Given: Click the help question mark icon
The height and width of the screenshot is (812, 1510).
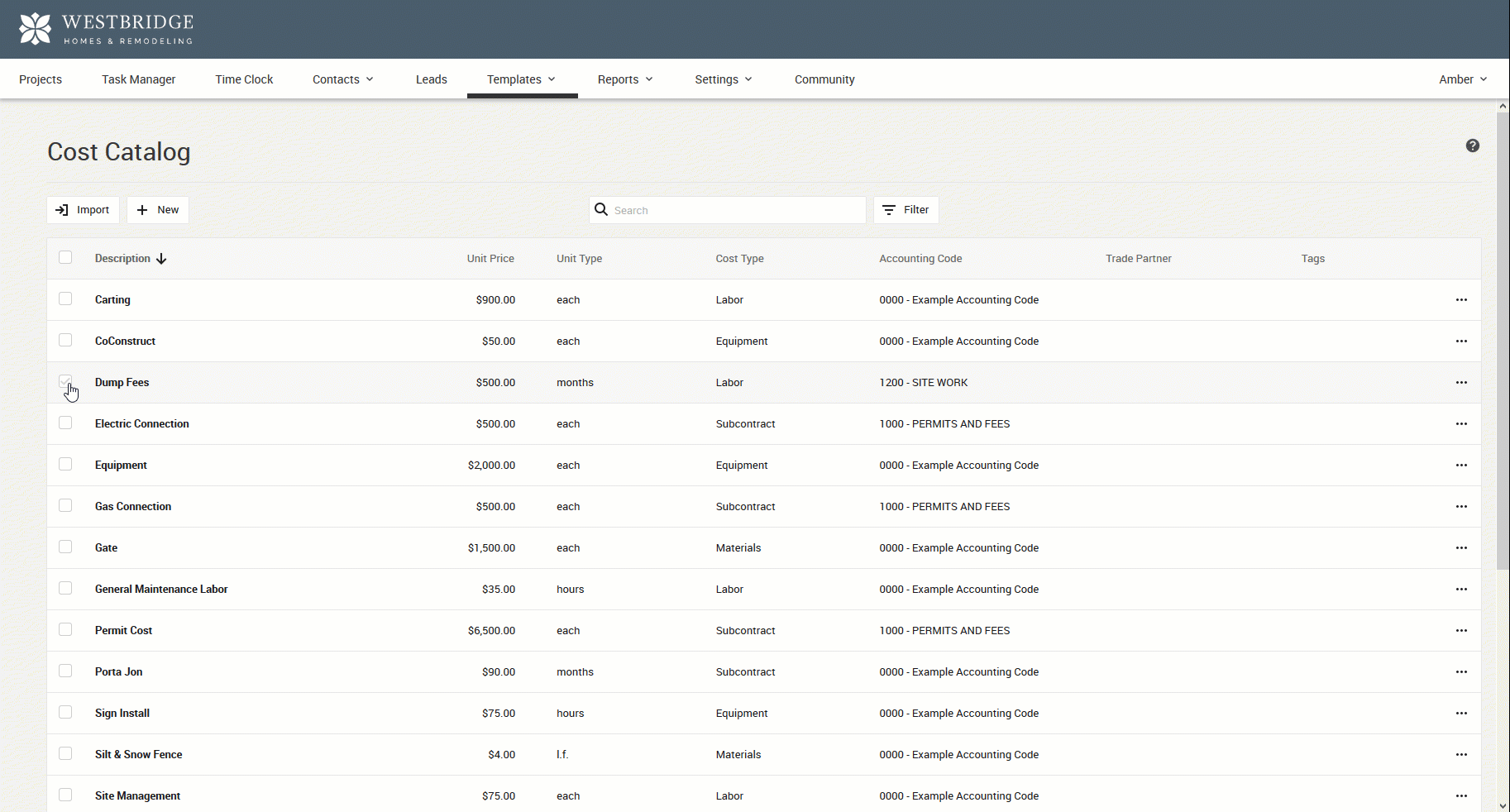Looking at the screenshot, I should (1472, 146).
